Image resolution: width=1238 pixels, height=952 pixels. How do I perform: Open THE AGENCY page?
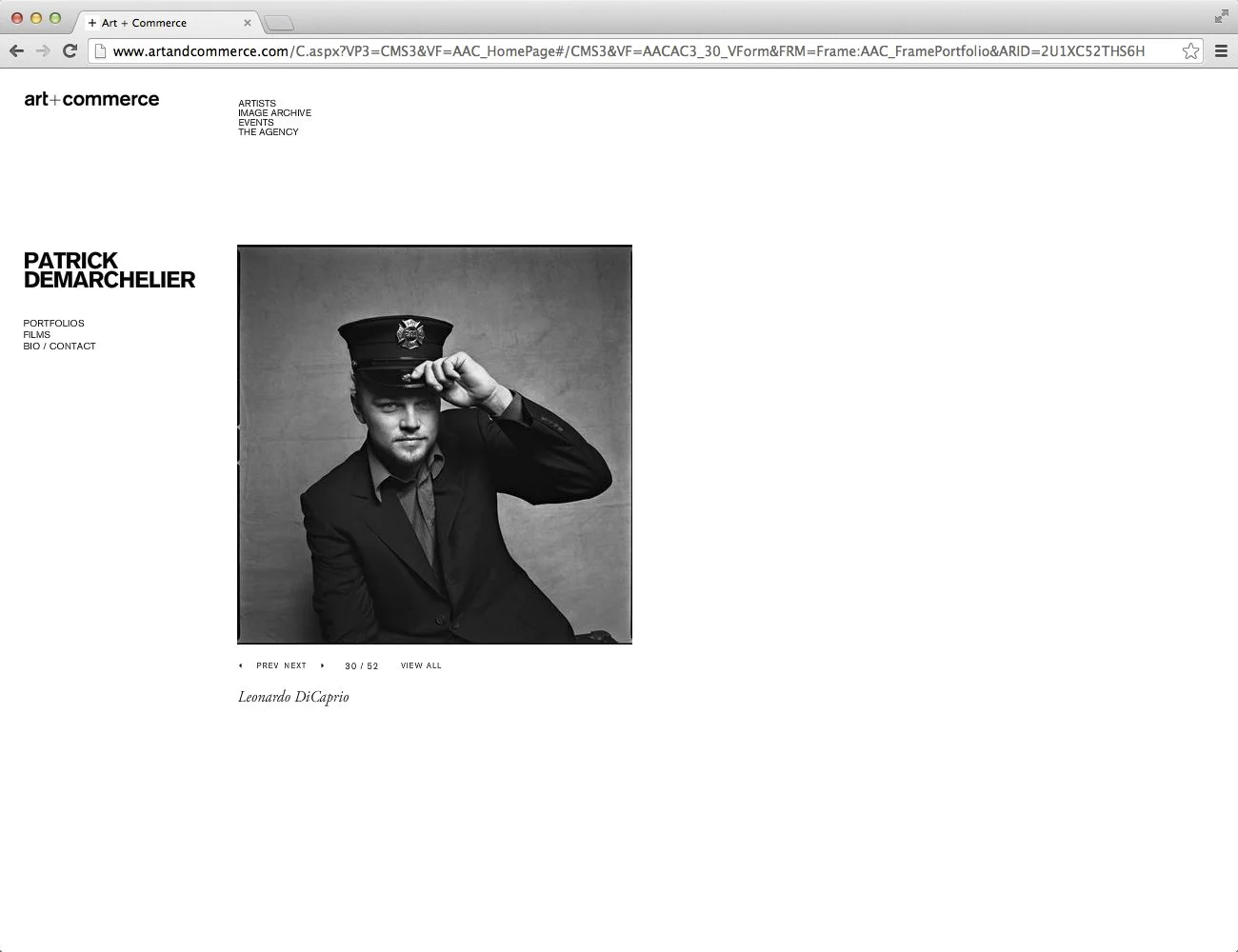(269, 132)
